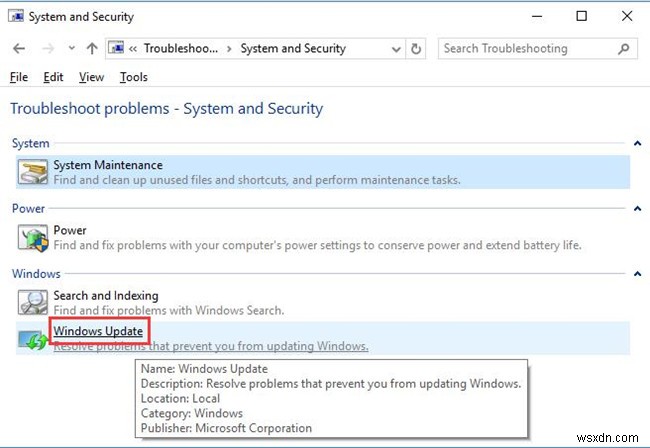650x448 pixels.
Task: Open the File menu
Action: coord(19,77)
